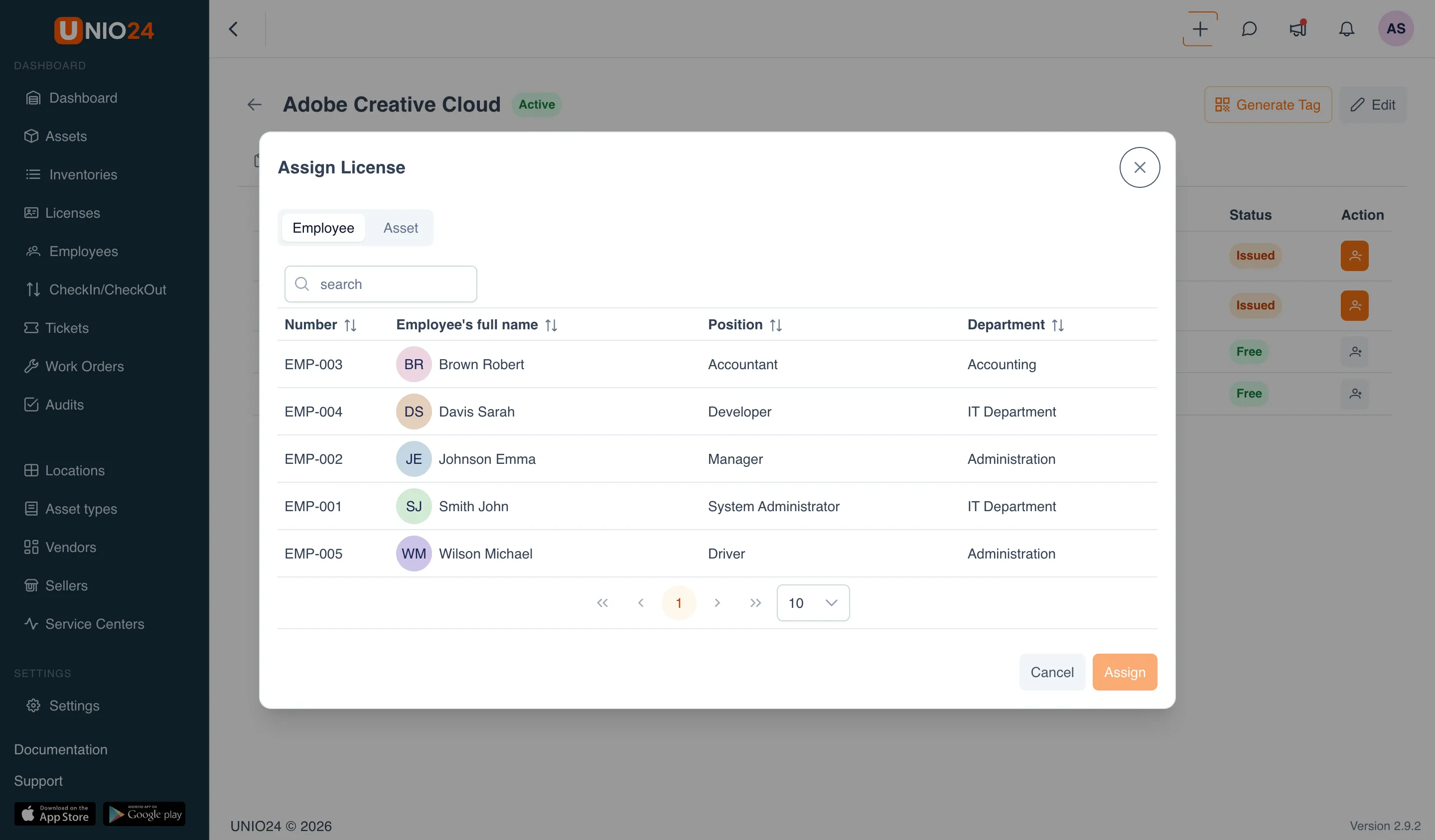Open the AS user avatar menu

point(1396,28)
